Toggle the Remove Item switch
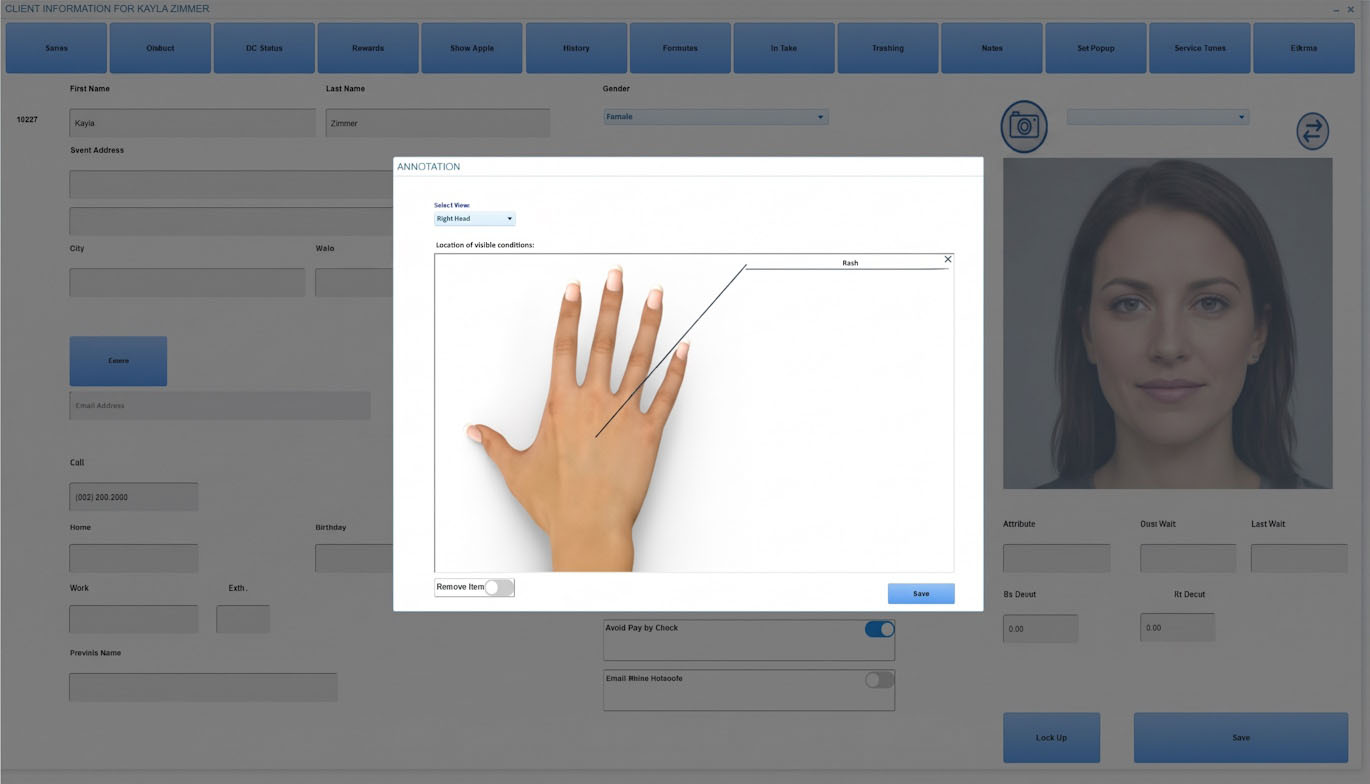1370x784 pixels. click(498, 587)
